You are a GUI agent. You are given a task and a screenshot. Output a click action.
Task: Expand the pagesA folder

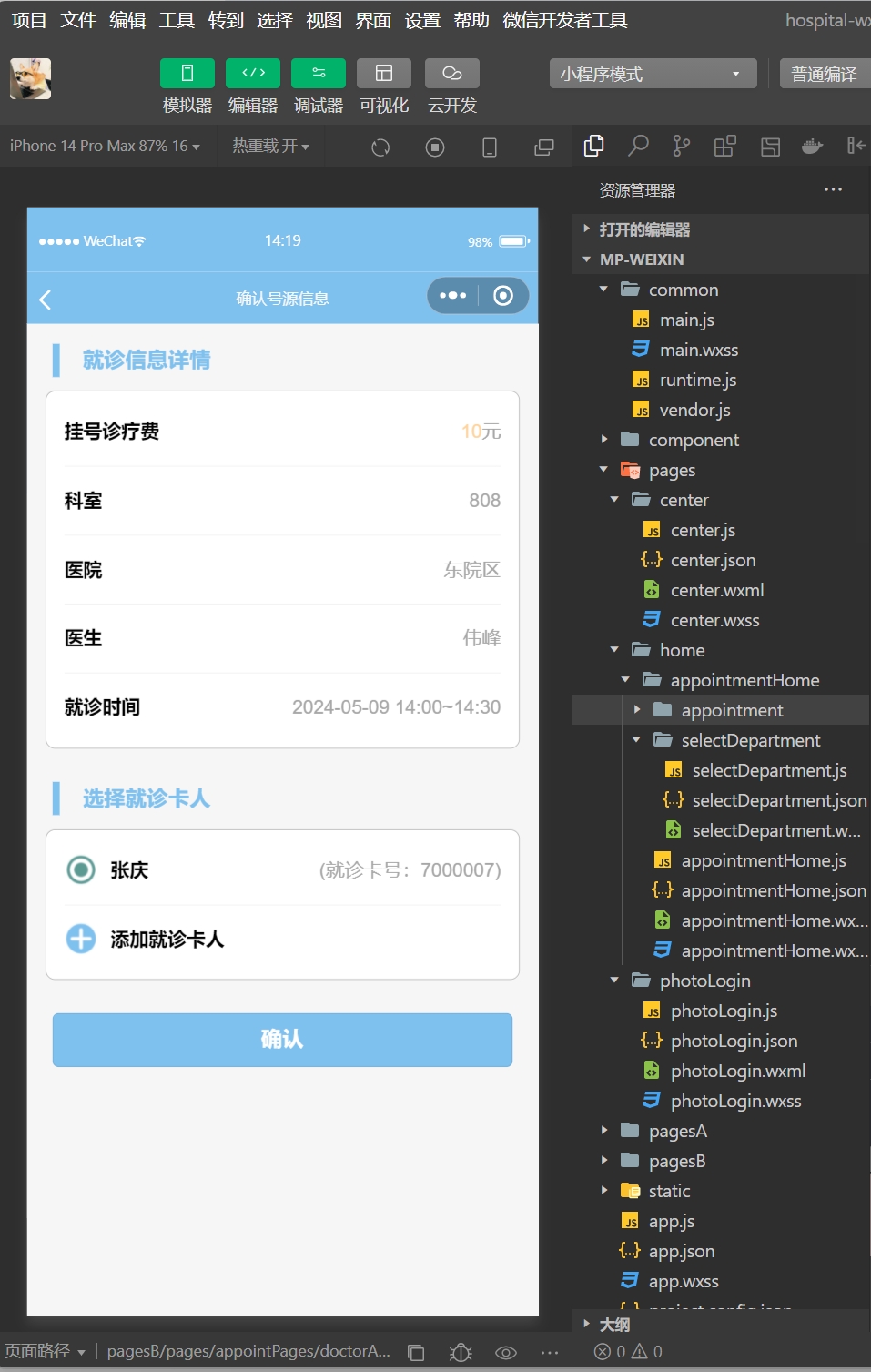[721, 1131]
